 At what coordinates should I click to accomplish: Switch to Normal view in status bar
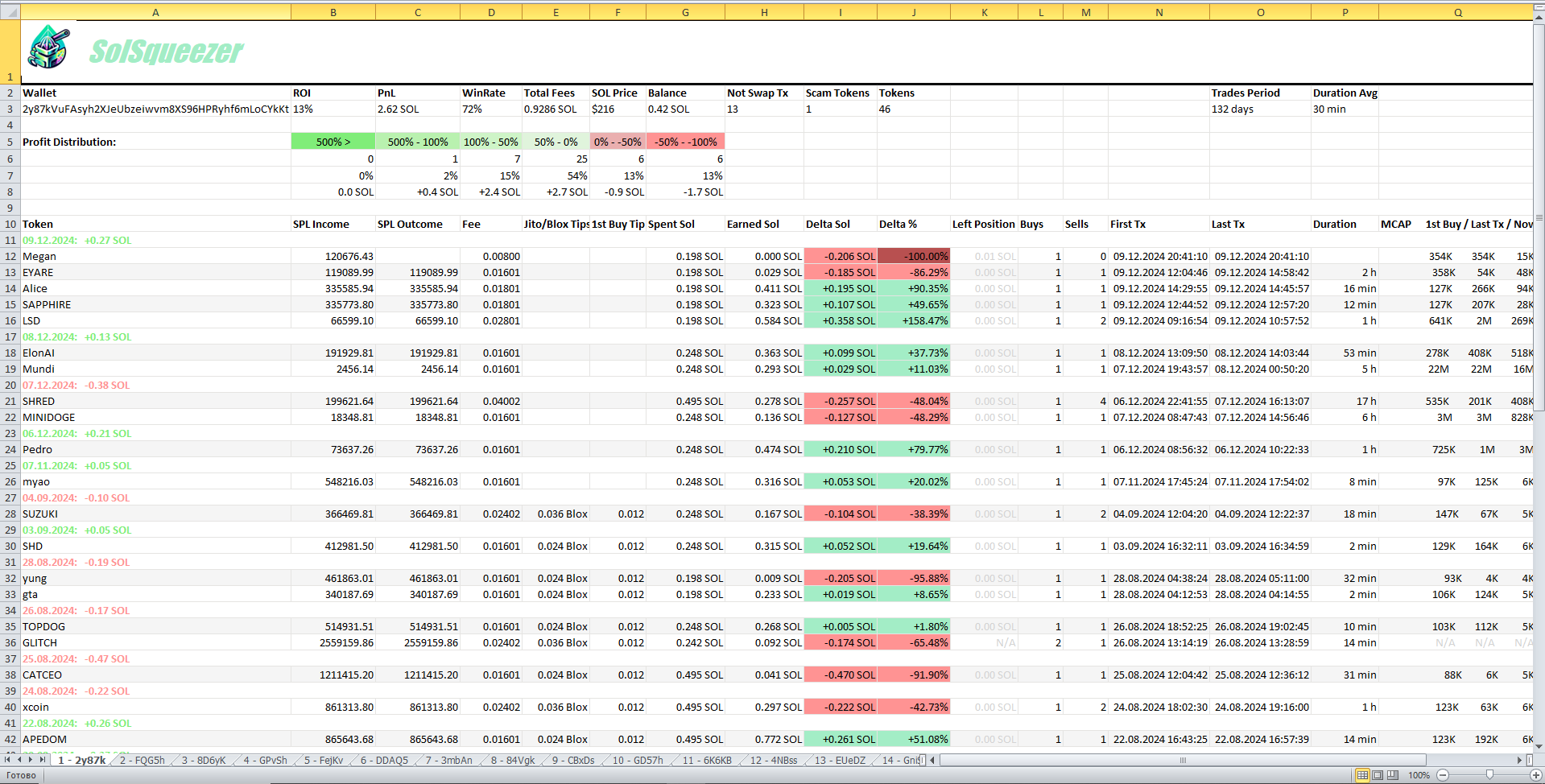[1362, 775]
